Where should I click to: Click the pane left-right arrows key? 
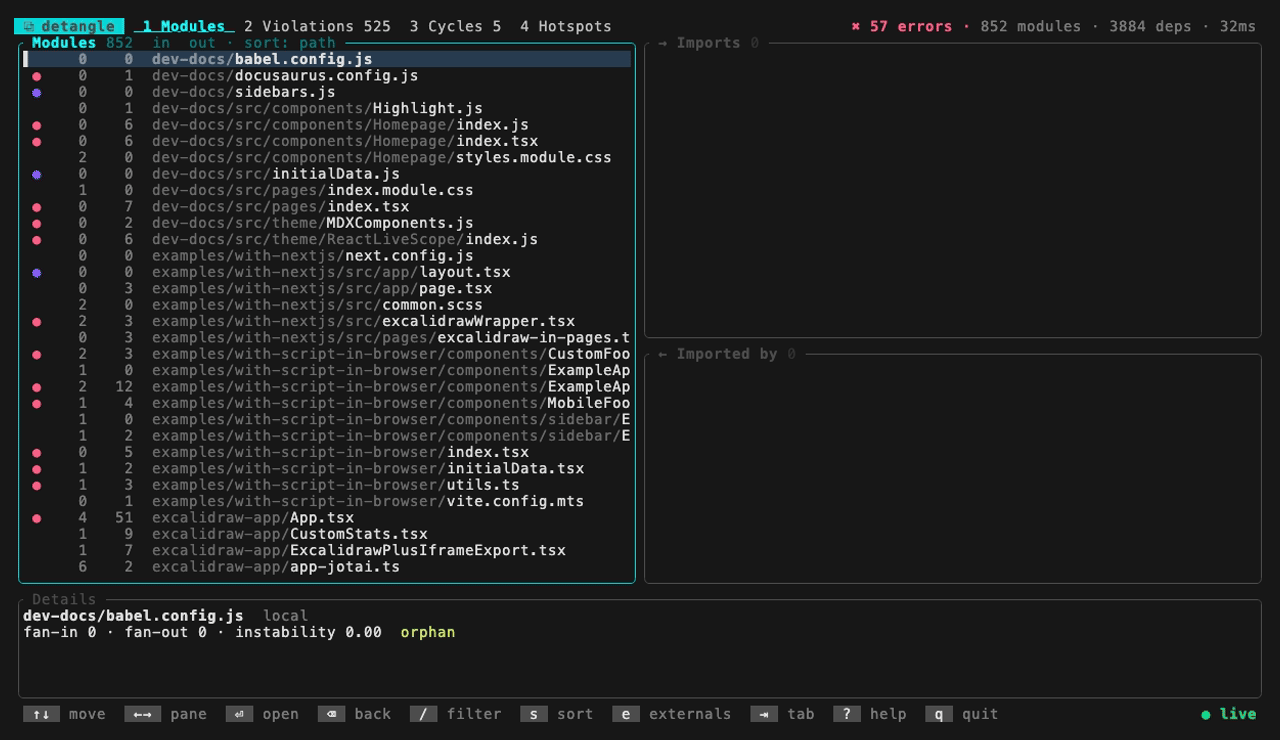click(x=142, y=714)
